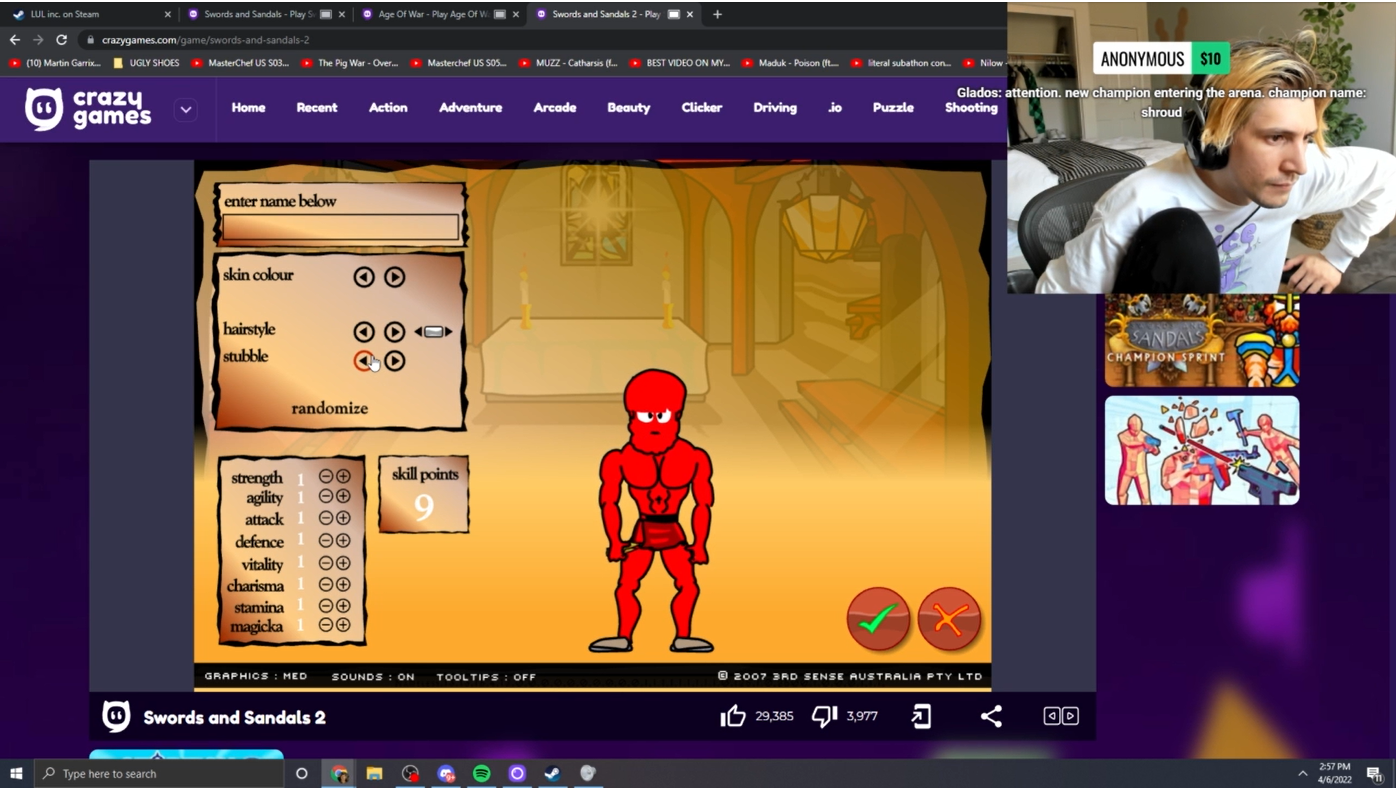The width and height of the screenshot is (1396, 788).
Task: Adjust the hairstyle colour slider
Action: (433, 332)
